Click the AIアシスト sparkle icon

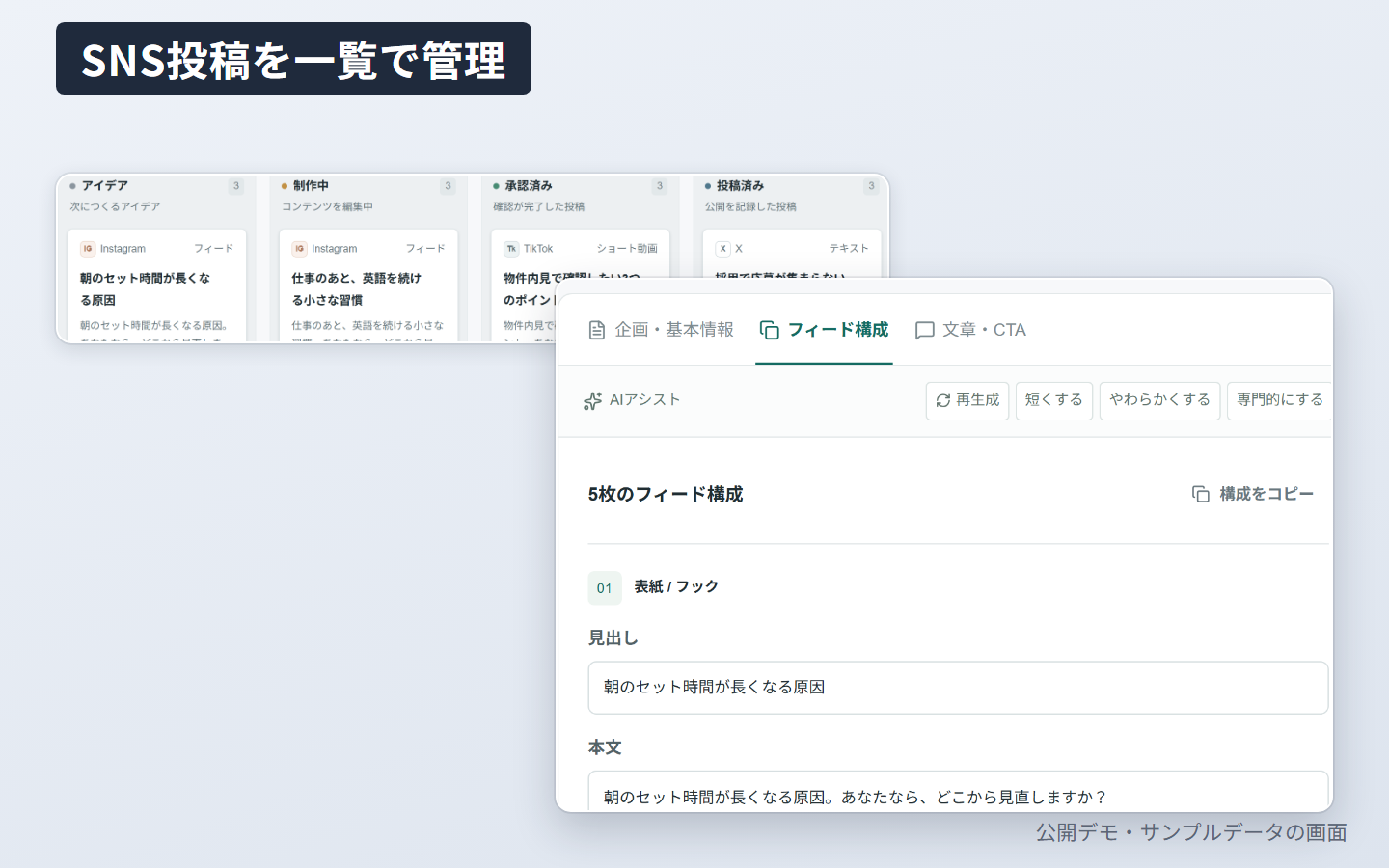tap(592, 400)
